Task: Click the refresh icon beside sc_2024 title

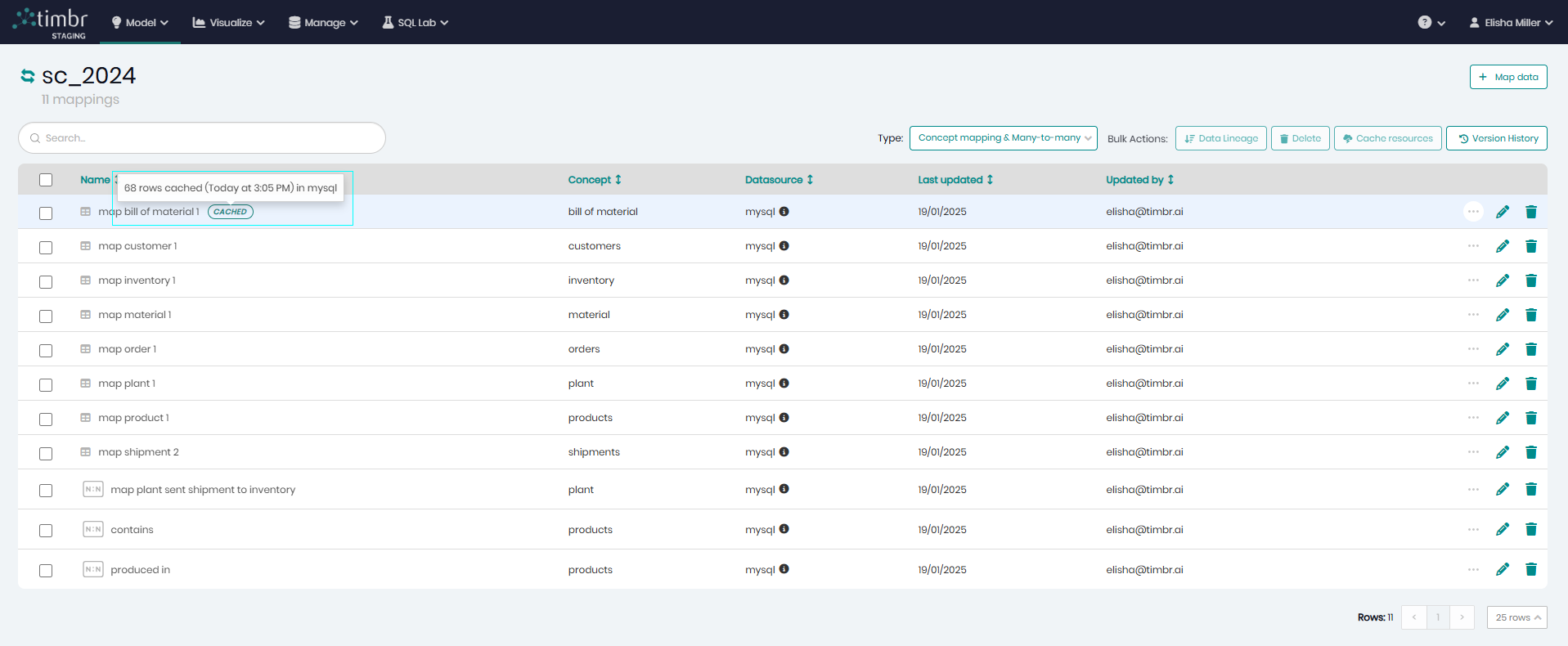Action: point(28,76)
